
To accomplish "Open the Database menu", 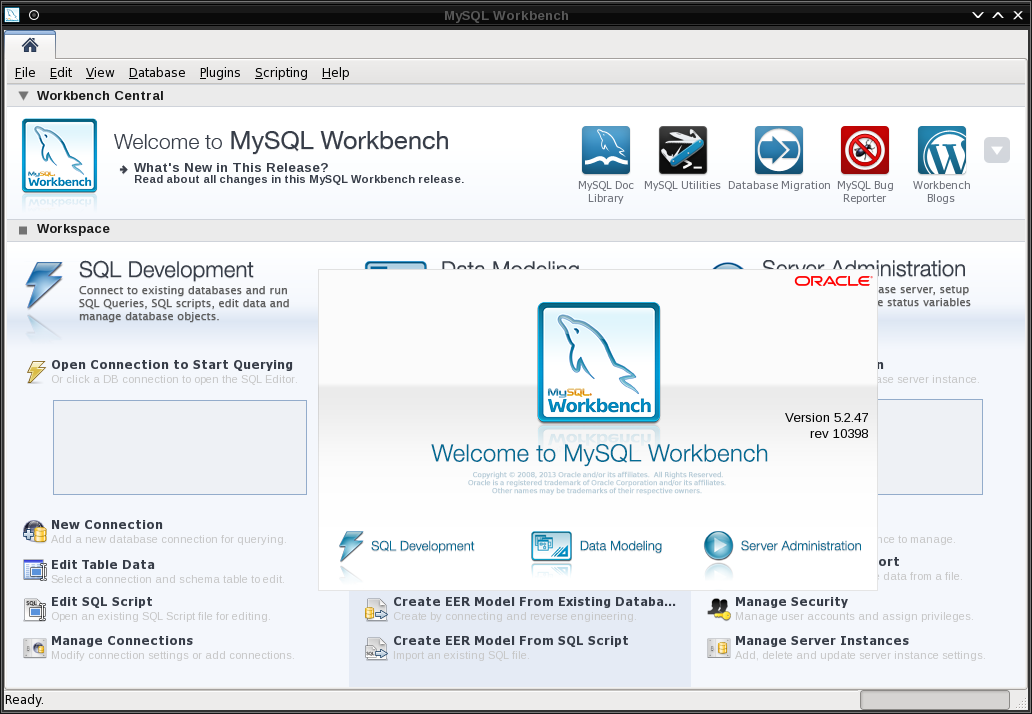I will 157,72.
